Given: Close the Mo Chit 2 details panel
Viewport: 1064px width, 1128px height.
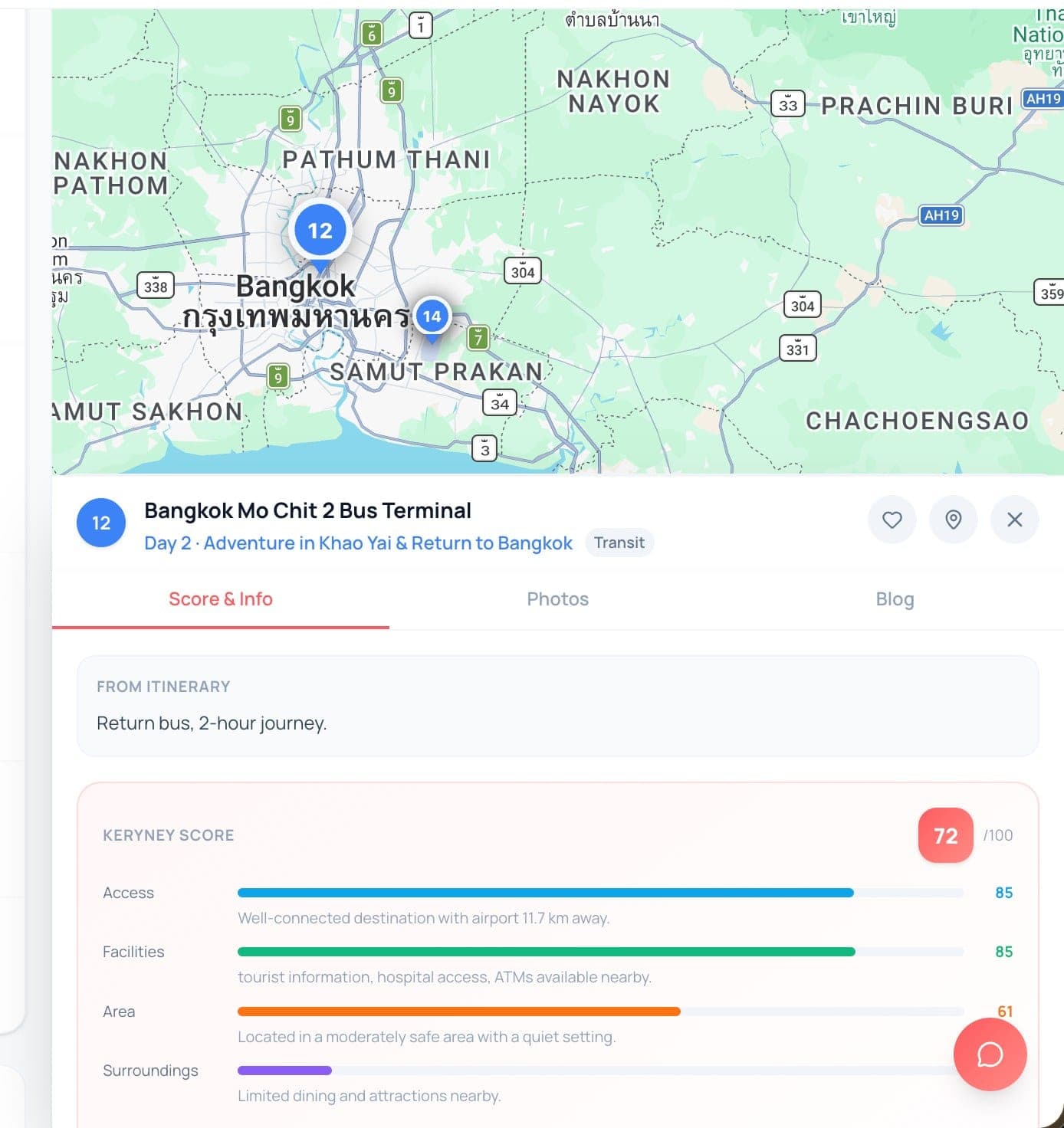Looking at the screenshot, I should click(1014, 520).
